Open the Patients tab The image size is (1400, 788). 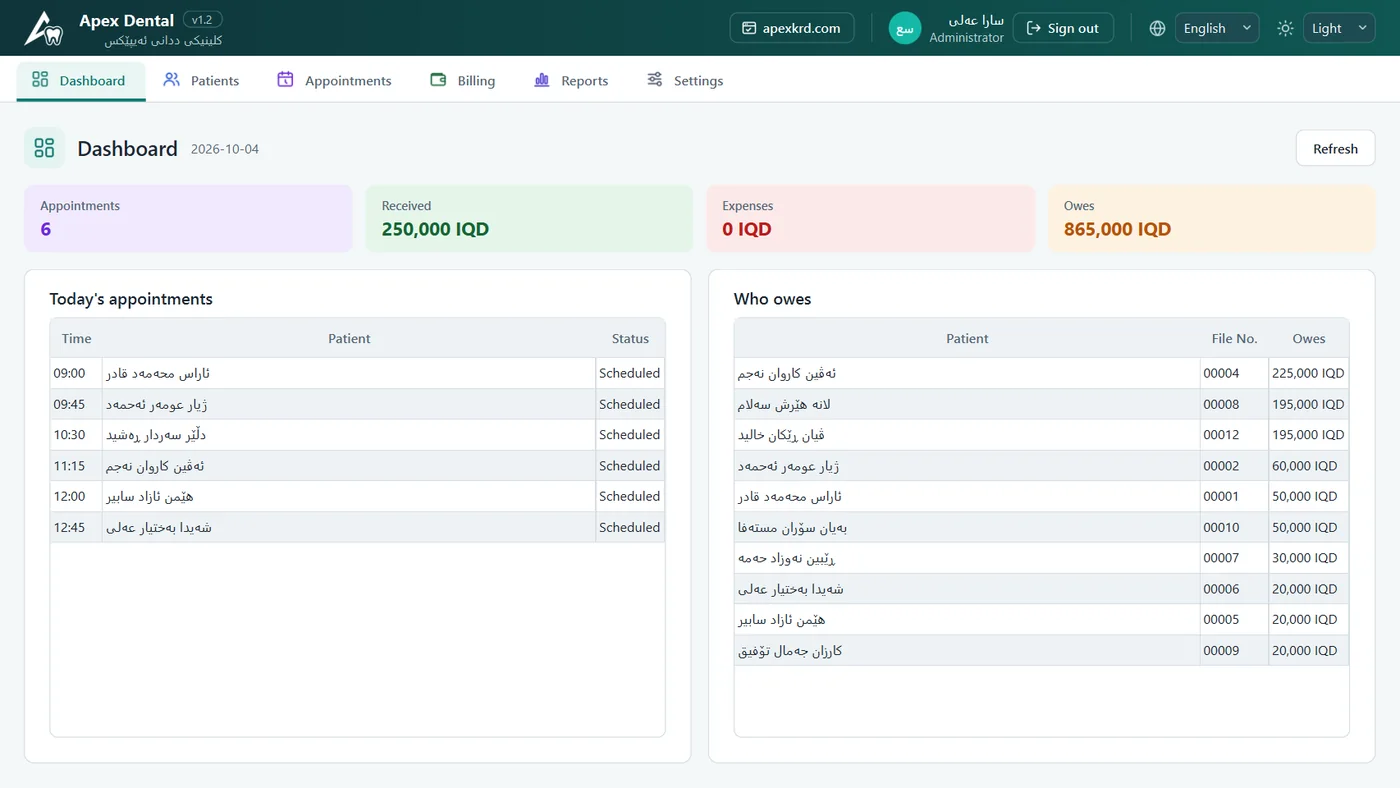point(202,81)
